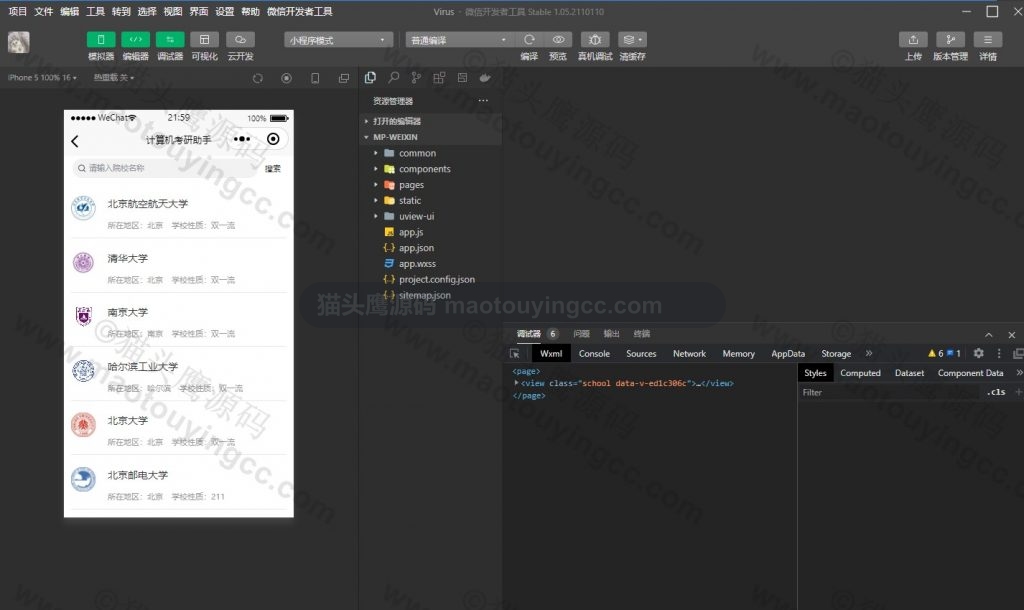1024x610 pixels.
Task: Click the preview eye icon
Action: (x=558, y=40)
